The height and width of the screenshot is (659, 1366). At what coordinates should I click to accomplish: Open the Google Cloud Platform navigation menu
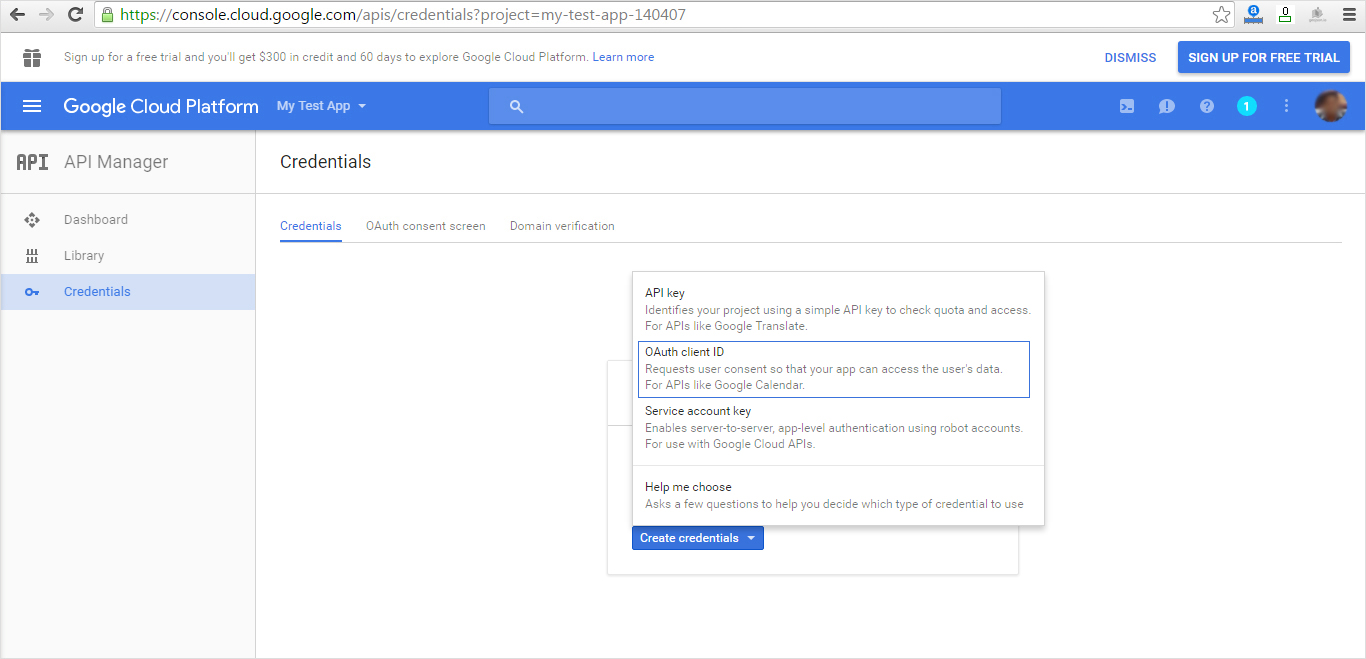[x=32, y=106]
